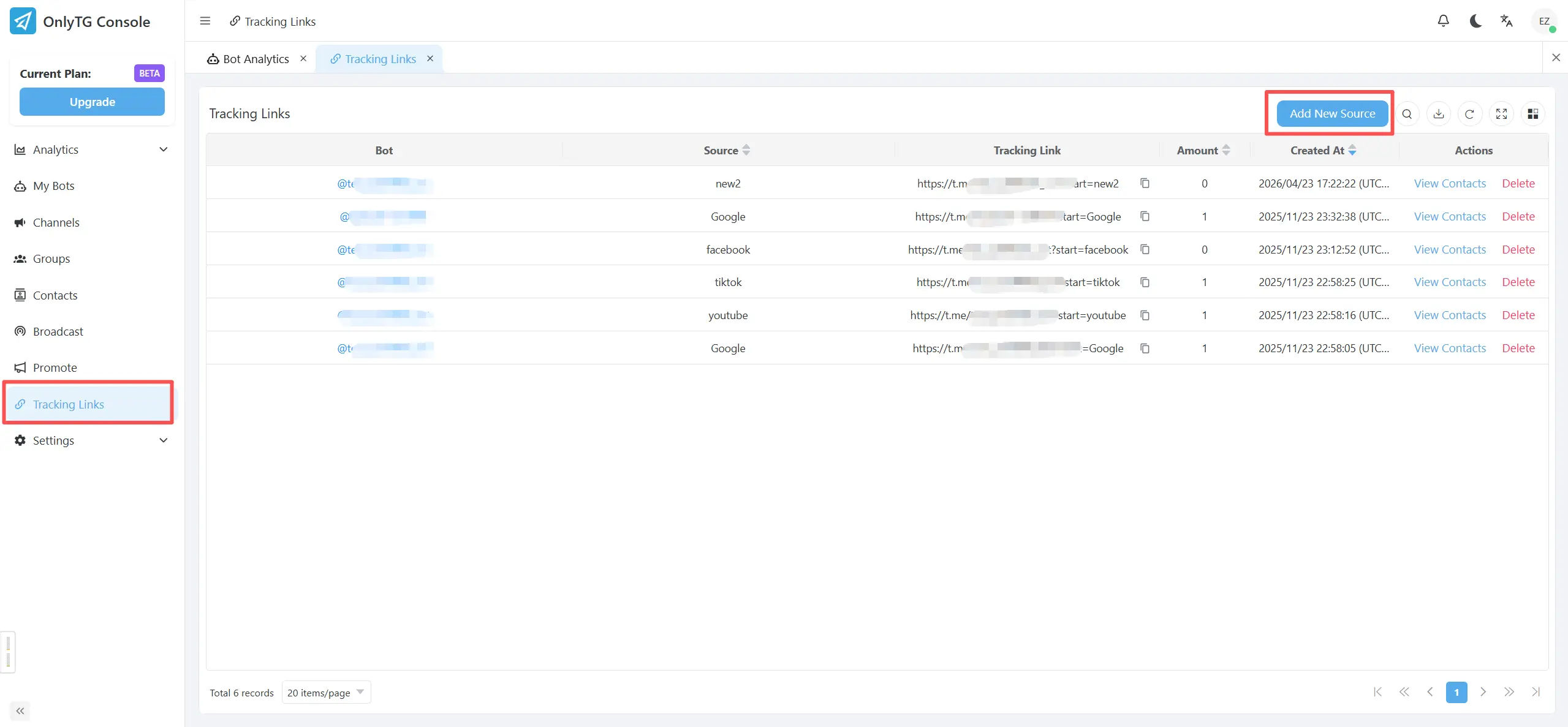Click the bot name in facebook row
Image resolution: width=1568 pixels, height=727 pixels.
coord(385,249)
